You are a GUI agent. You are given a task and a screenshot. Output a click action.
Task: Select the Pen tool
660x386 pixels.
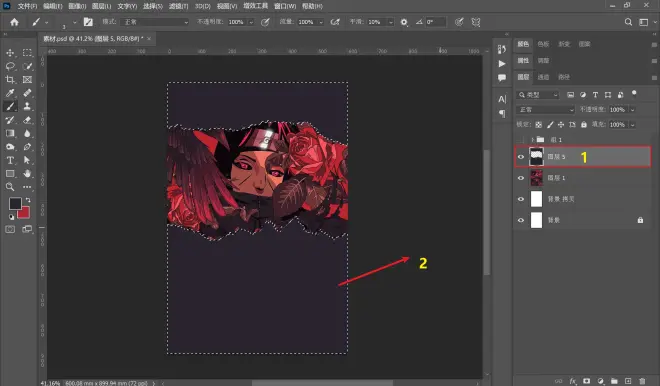[27, 147]
